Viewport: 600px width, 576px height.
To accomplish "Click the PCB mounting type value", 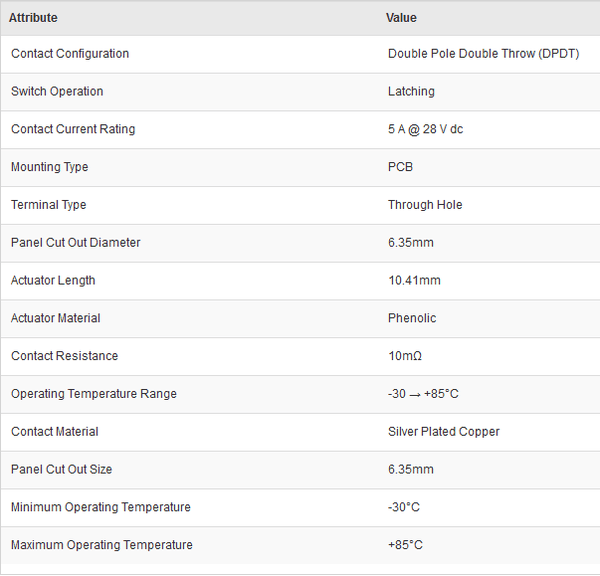I will 400,167.
